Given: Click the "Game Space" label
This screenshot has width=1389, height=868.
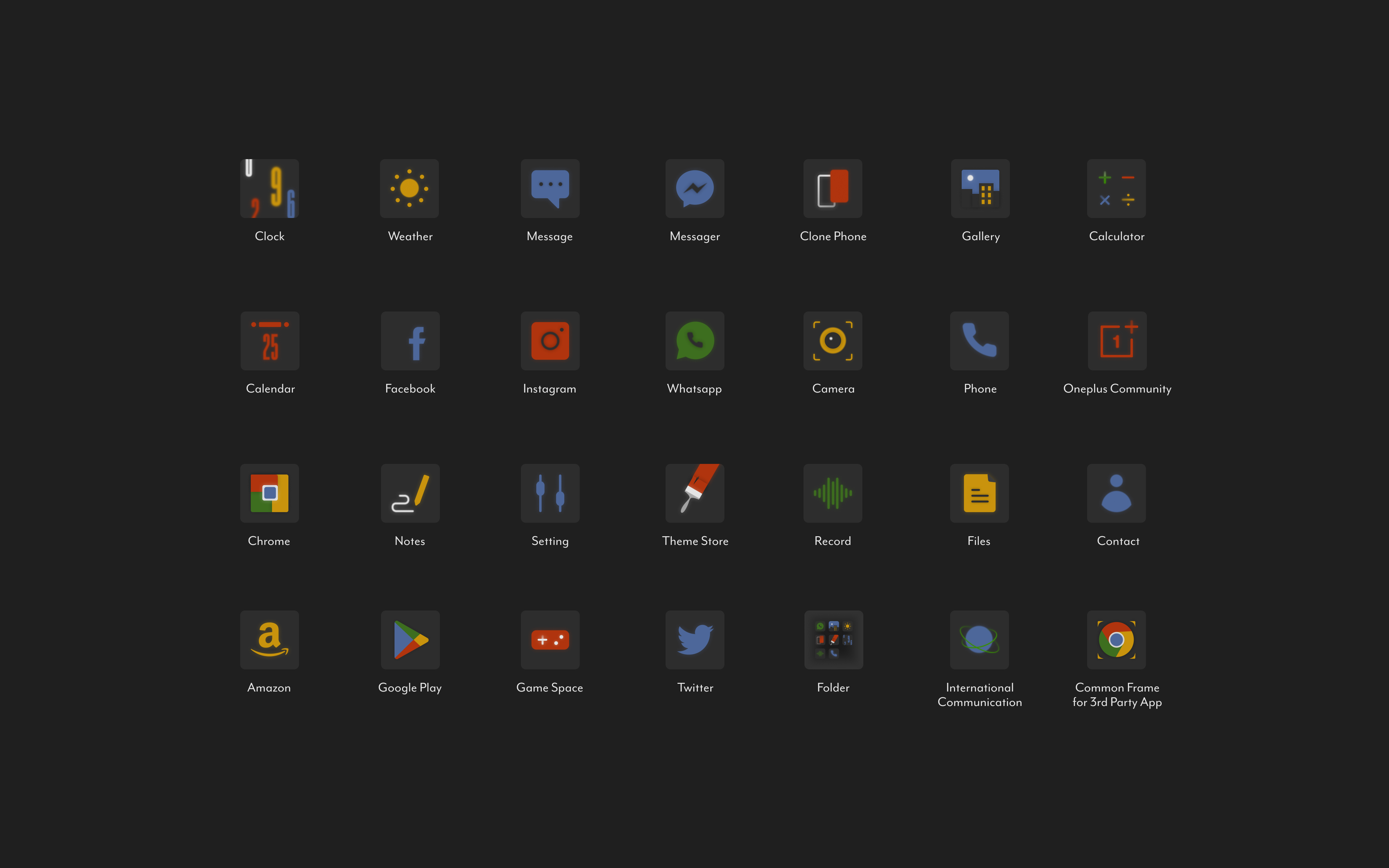Looking at the screenshot, I should (x=549, y=688).
